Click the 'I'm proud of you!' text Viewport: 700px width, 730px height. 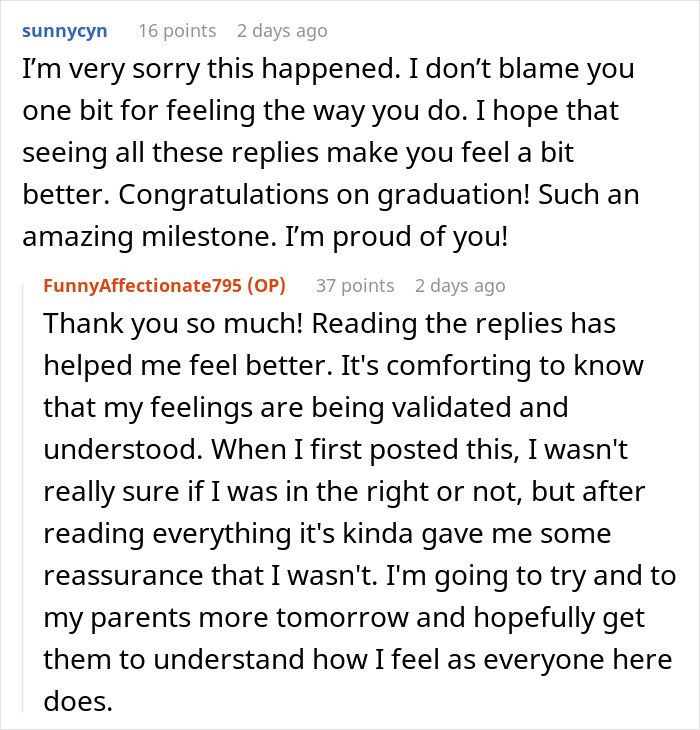(x=421, y=235)
